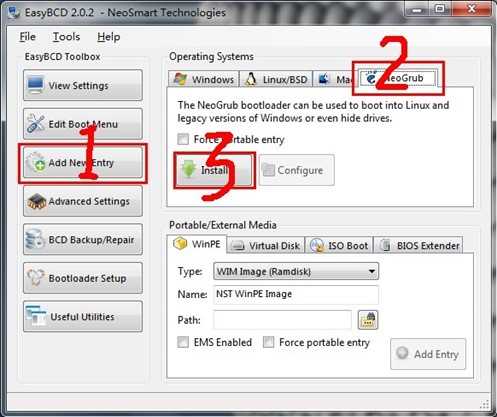Switch to the ISO Boot tab
Screen dimensions: 497x417
pyautogui.click(x=339, y=245)
